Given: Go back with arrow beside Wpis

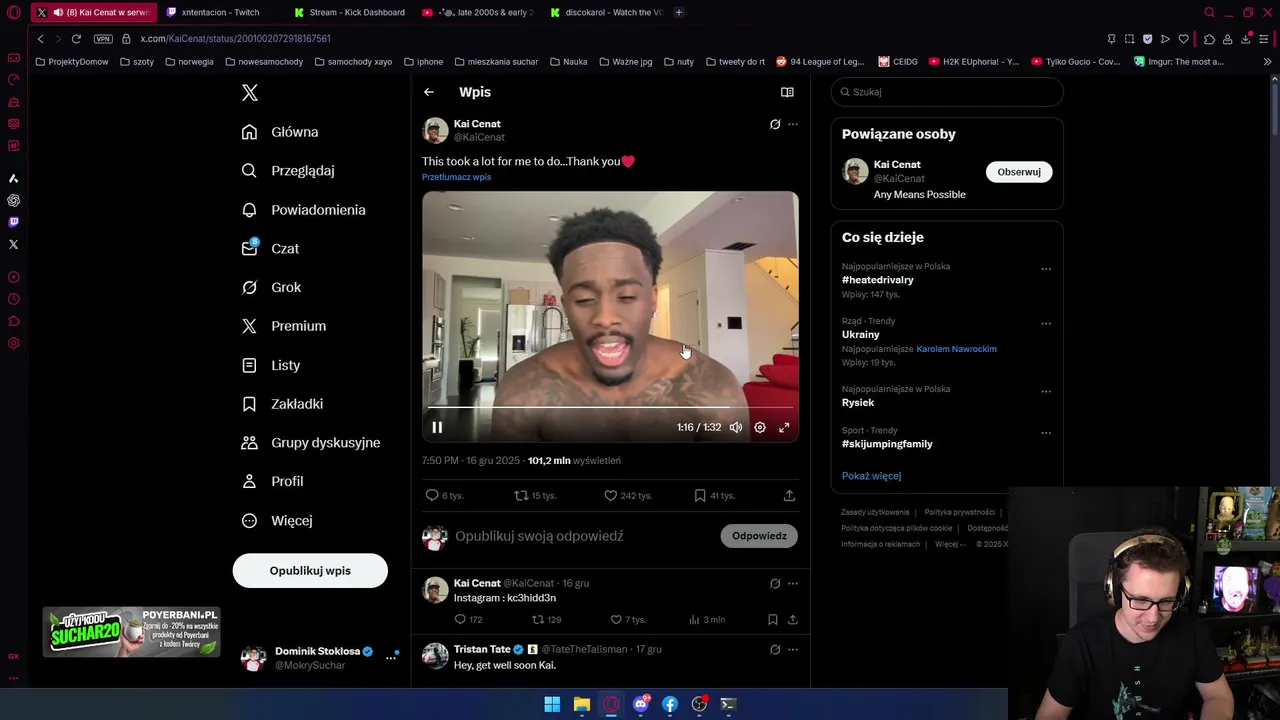Looking at the screenshot, I should click(x=429, y=92).
